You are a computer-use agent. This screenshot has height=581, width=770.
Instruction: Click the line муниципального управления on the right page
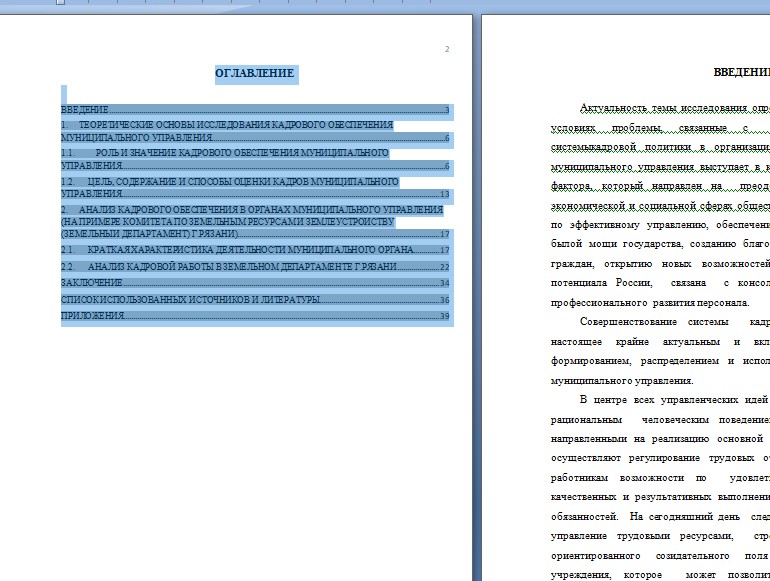[622, 381]
